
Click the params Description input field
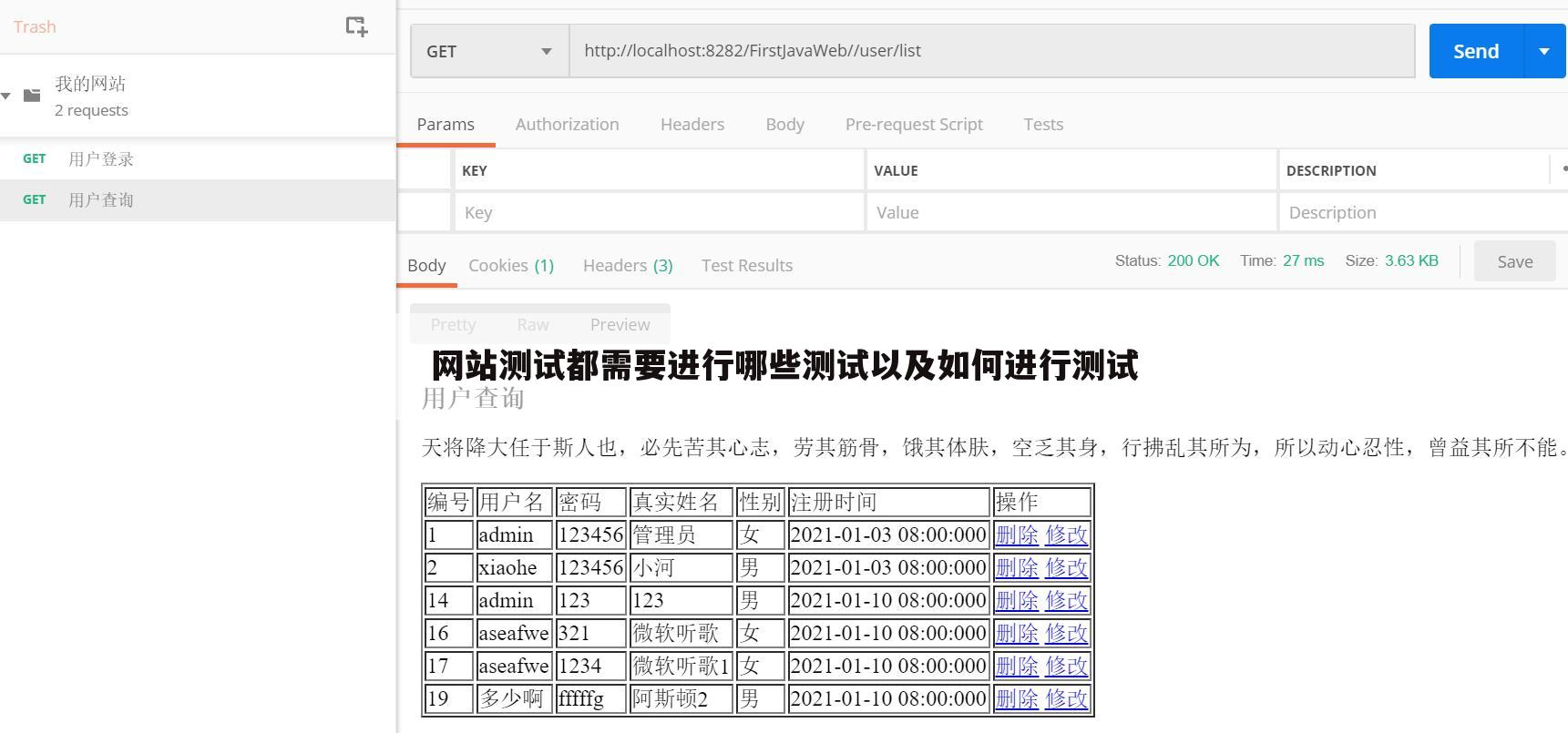(x=1423, y=212)
